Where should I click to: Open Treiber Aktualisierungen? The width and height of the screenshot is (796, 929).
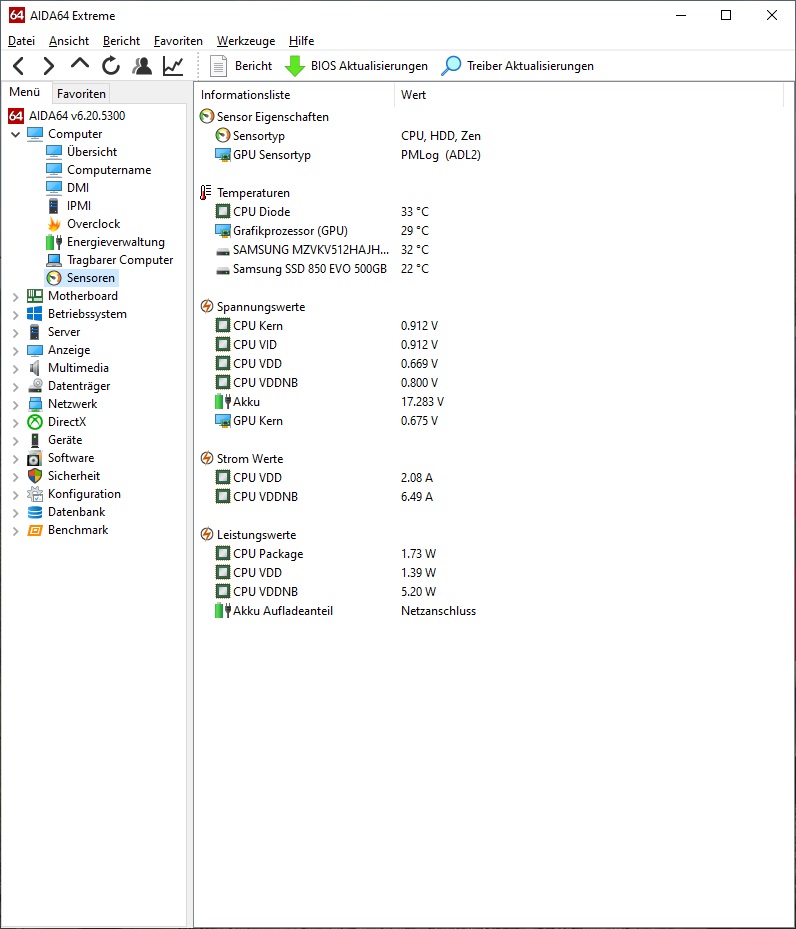[x=518, y=66]
